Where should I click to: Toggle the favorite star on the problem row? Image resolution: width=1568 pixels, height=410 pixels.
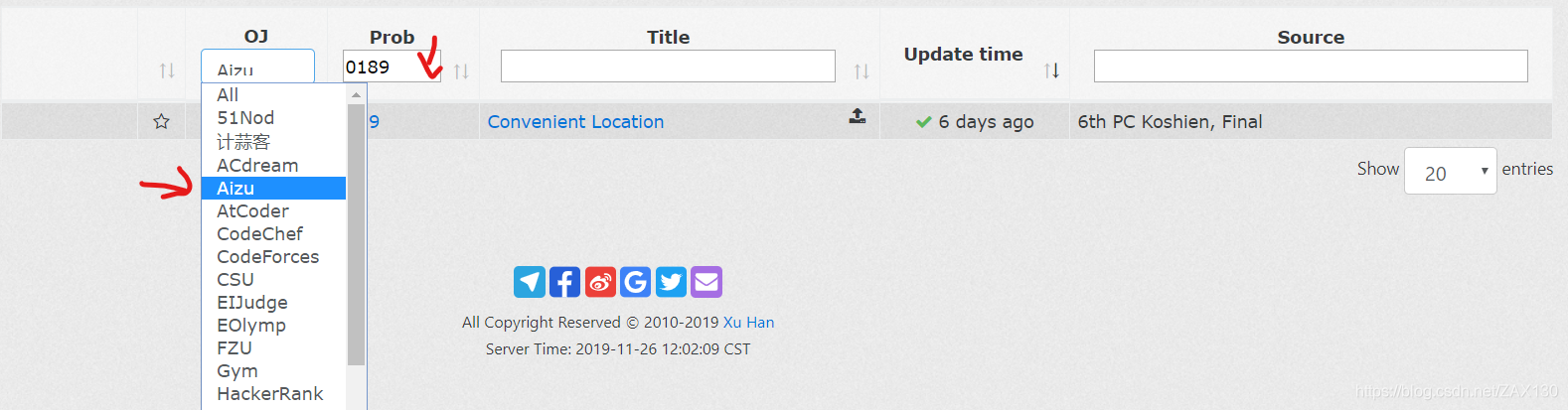point(161,121)
